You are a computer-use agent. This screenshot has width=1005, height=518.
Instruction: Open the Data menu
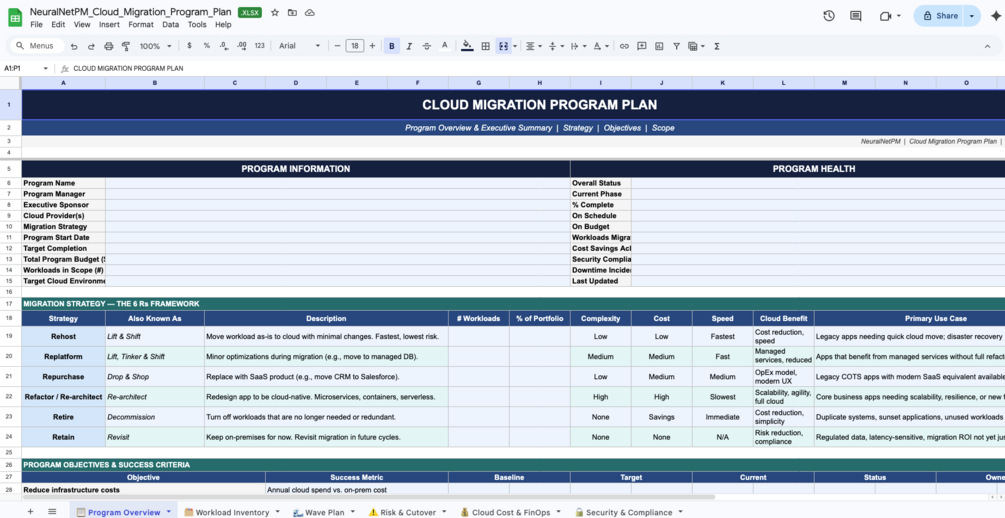coord(170,24)
